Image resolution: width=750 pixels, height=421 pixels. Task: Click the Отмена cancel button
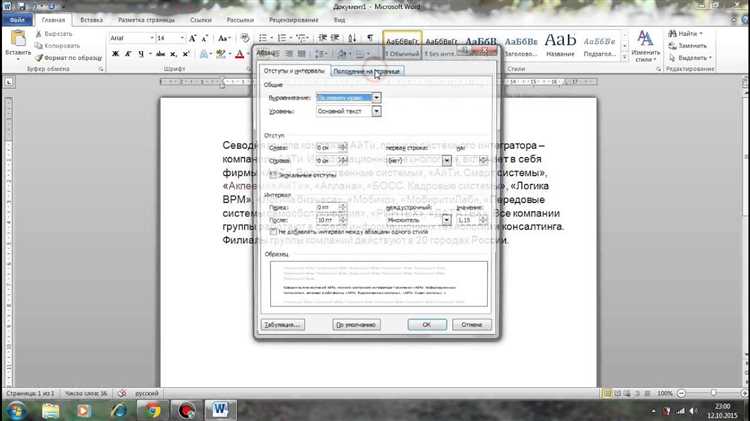point(472,325)
